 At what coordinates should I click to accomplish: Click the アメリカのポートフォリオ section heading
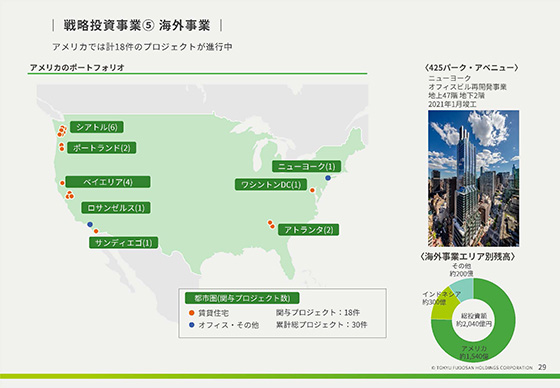coord(77,67)
